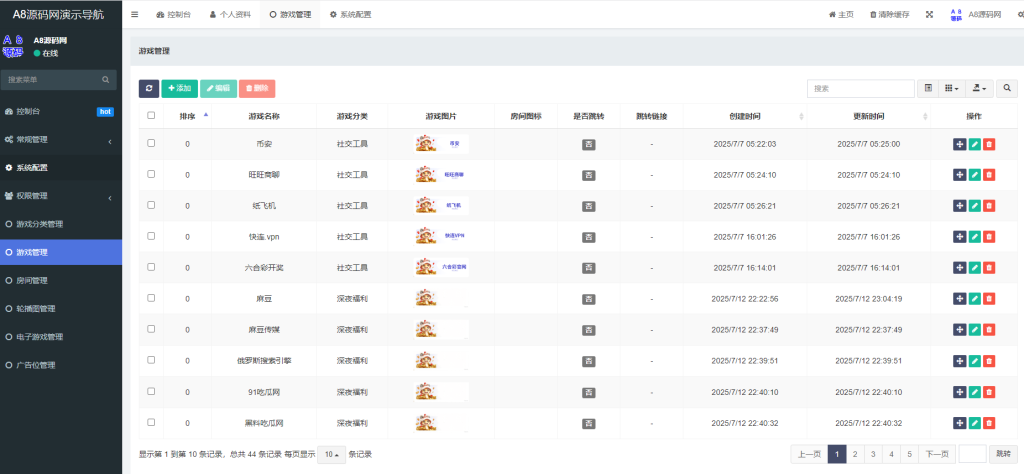Image resolution: width=1024 pixels, height=474 pixels.
Task: Sort by the 创建时间 column header
Action: pyautogui.click(x=744, y=116)
